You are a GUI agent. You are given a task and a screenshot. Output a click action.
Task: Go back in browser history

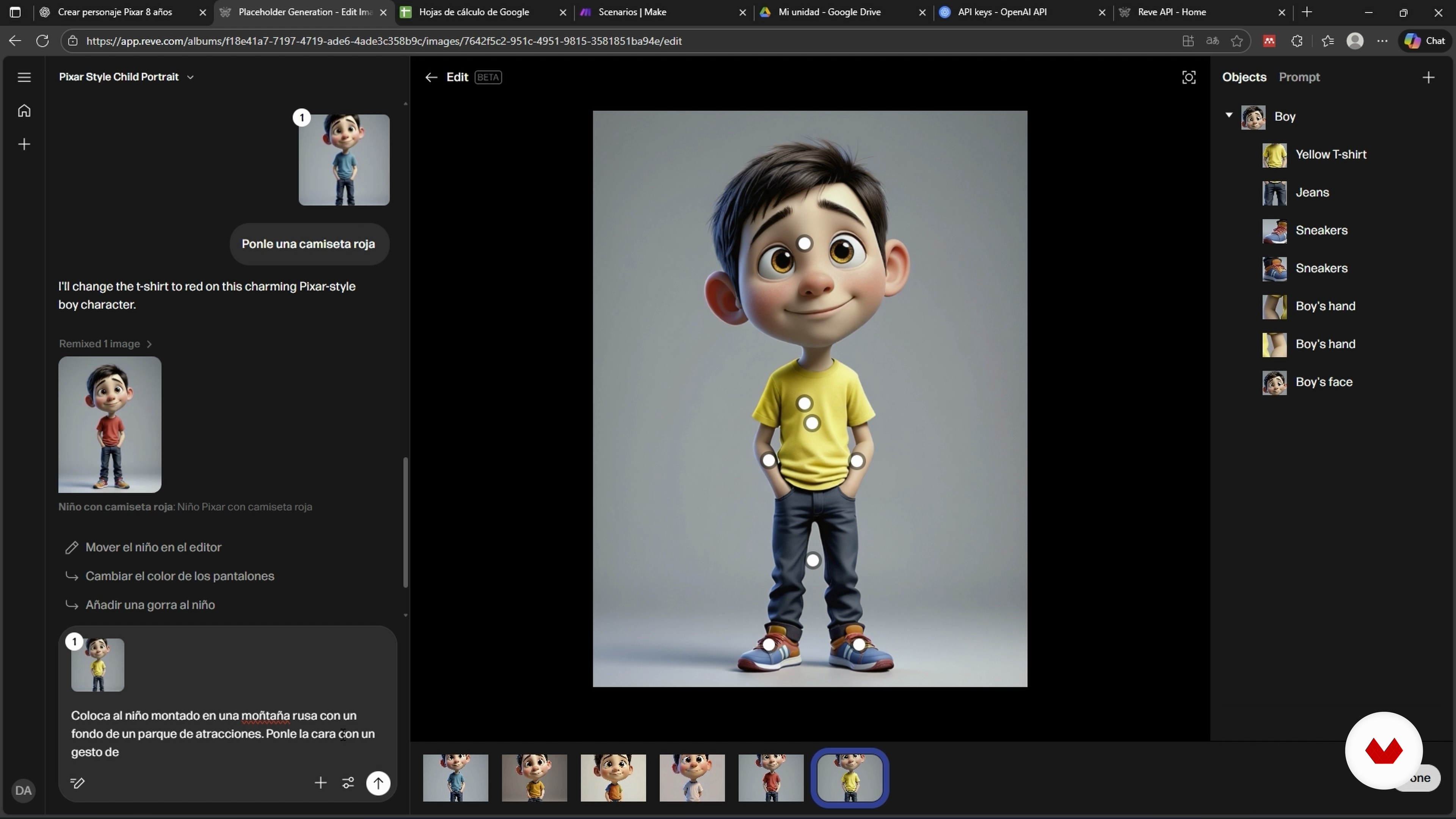15,41
